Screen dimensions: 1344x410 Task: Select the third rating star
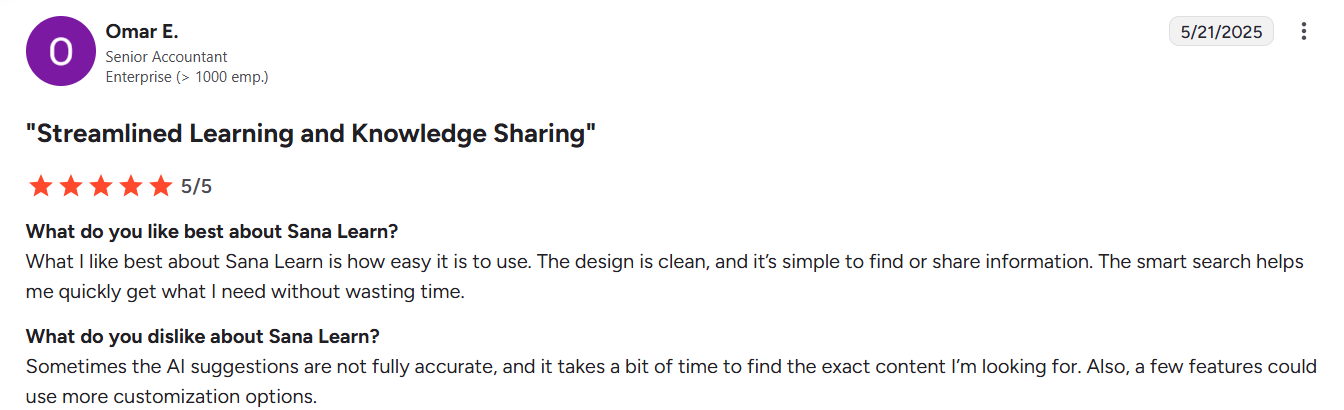pos(100,186)
